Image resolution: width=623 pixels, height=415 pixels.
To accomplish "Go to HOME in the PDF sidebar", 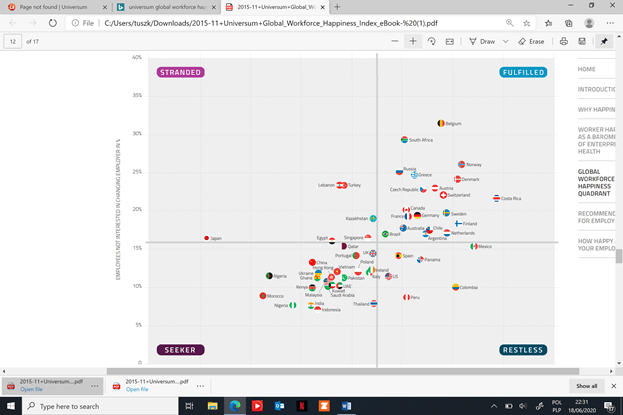I will [x=587, y=69].
